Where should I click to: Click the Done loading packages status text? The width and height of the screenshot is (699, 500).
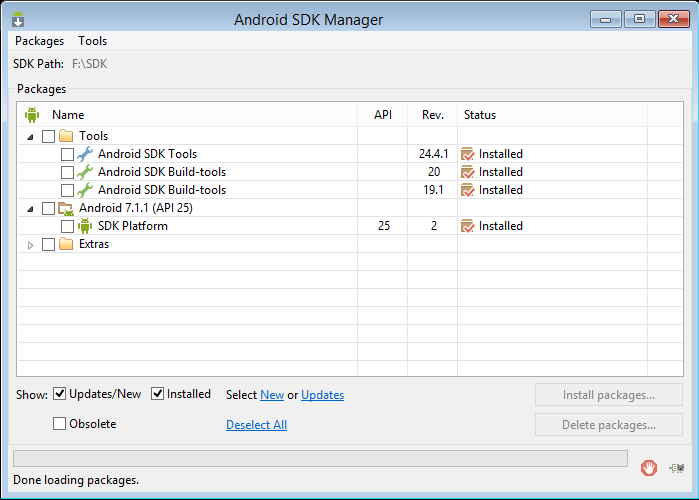76,480
